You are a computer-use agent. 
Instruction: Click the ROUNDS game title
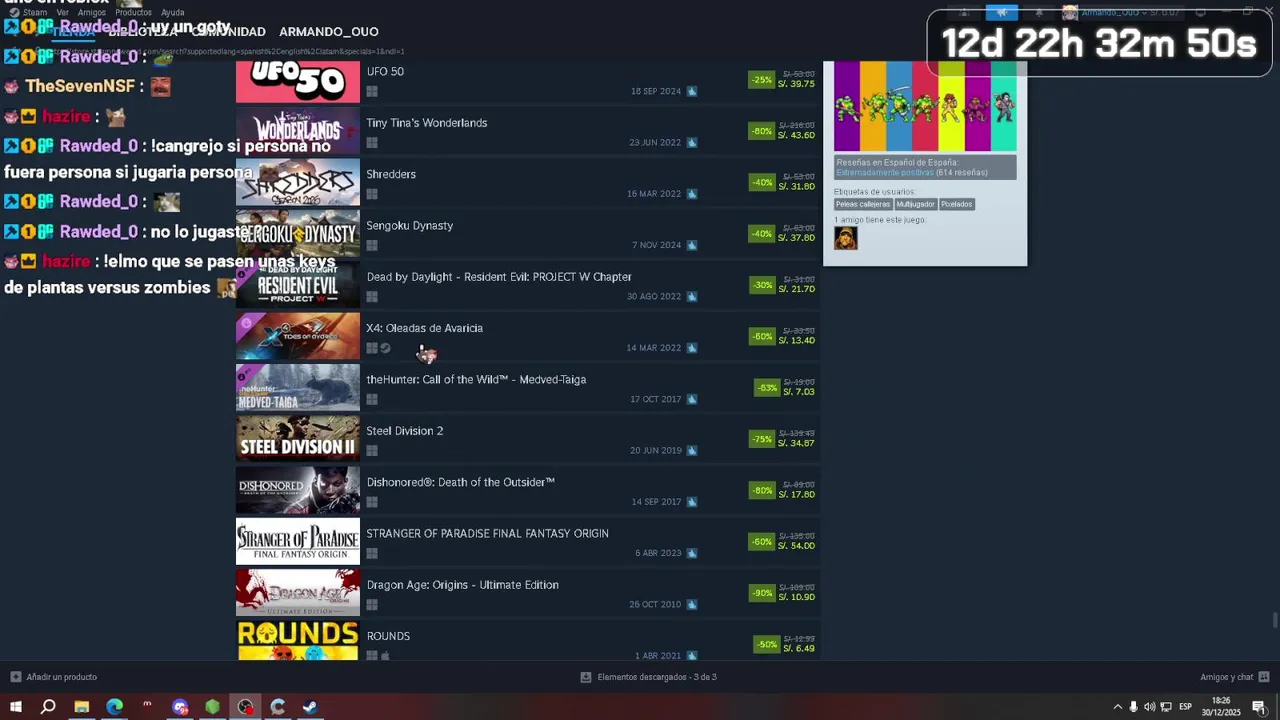(x=388, y=636)
